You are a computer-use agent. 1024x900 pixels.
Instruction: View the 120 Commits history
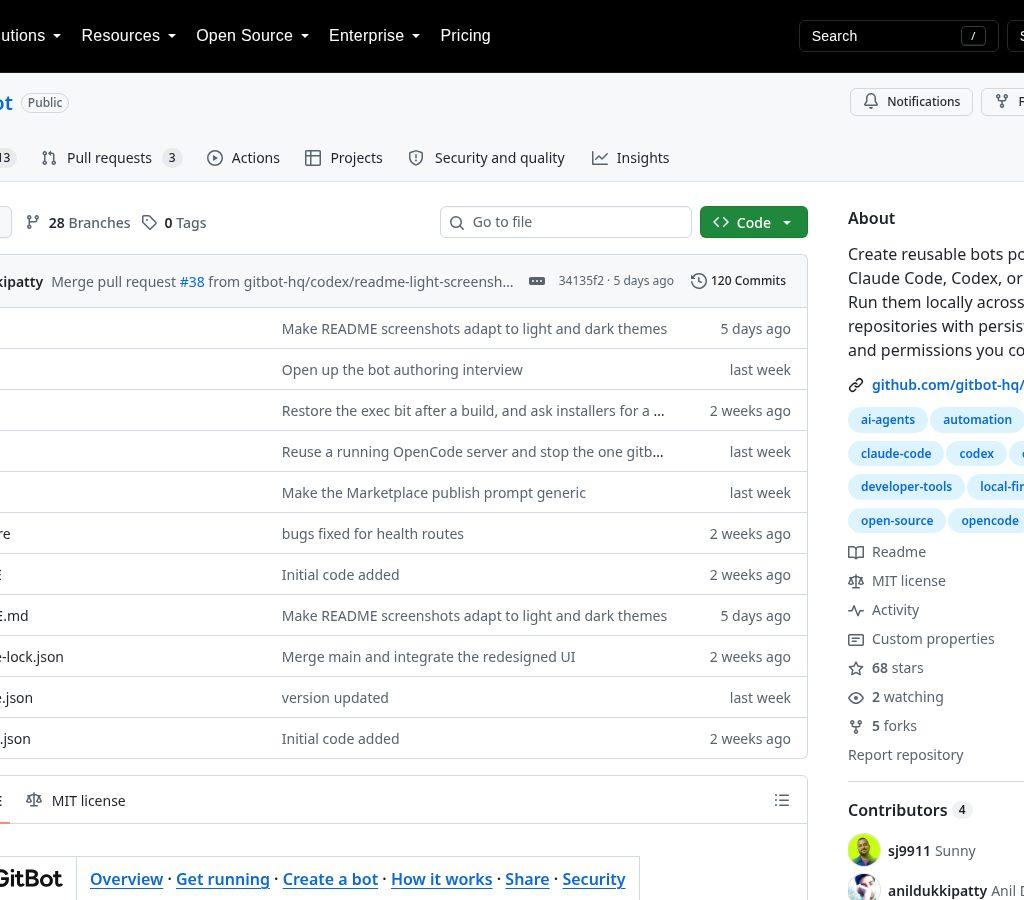click(739, 281)
